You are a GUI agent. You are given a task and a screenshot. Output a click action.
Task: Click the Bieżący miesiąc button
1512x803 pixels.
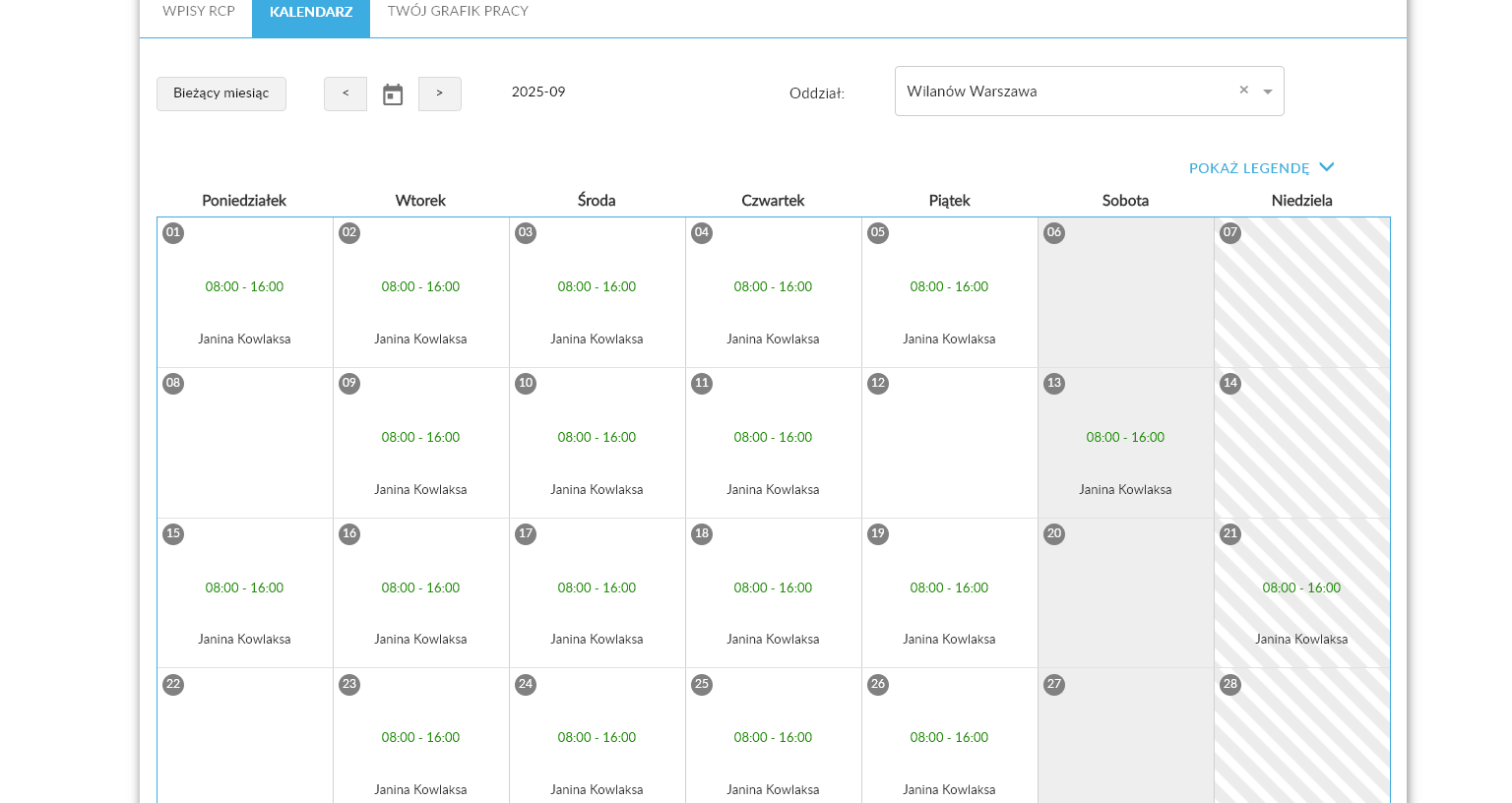(221, 93)
